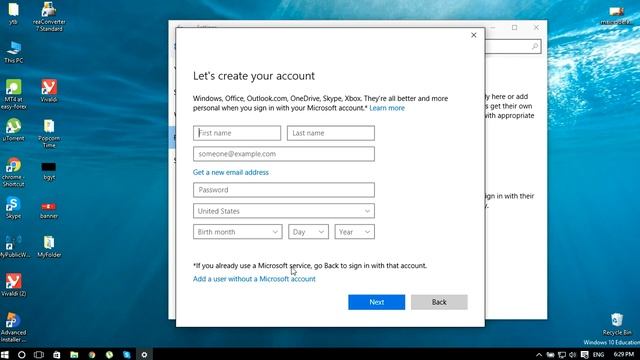Click the Back button
The image size is (640, 360).
point(439,302)
